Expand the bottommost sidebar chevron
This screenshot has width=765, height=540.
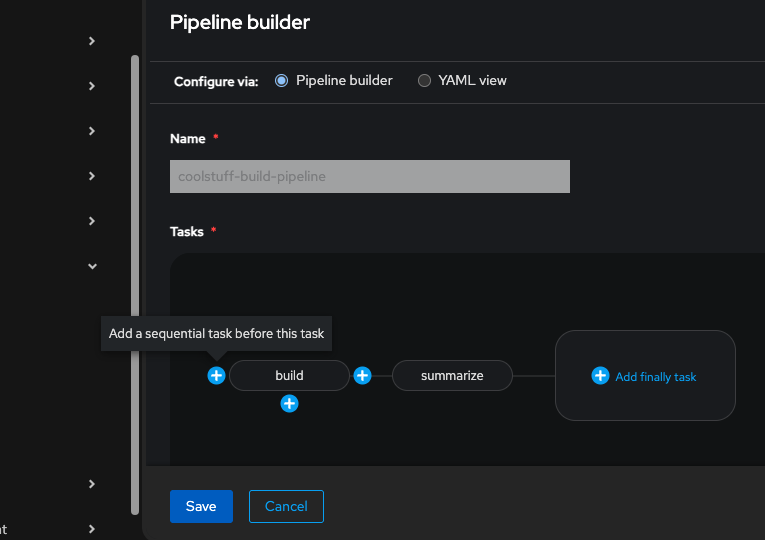click(x=92, y=529)
